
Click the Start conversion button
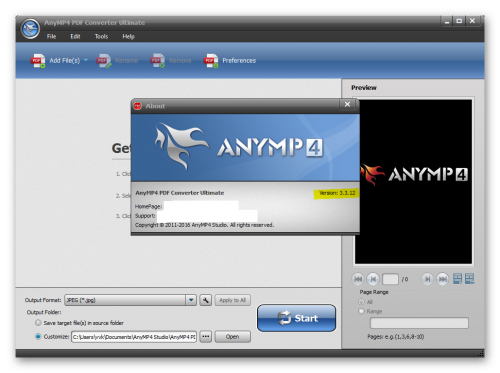coord(297,318)
